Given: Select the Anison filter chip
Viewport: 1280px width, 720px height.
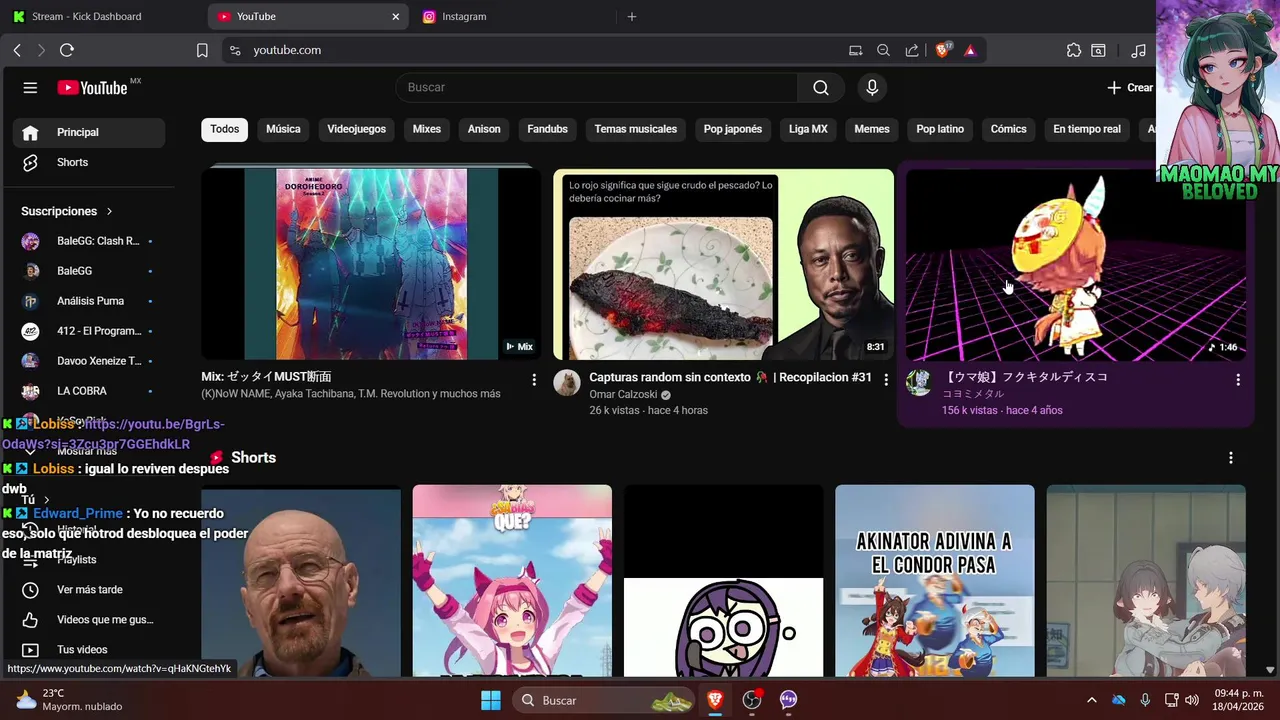Looking at the screenshot, I should click(x=484, y=129).
